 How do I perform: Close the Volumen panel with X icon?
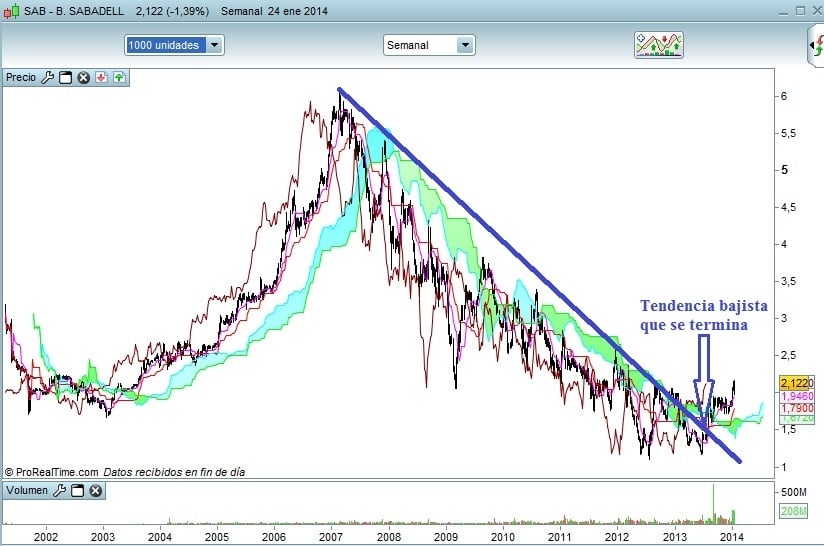tap(95, 491)
